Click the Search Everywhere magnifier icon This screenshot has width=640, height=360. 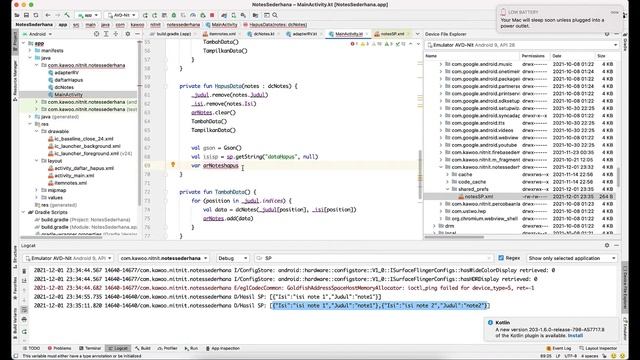point(275,15)
